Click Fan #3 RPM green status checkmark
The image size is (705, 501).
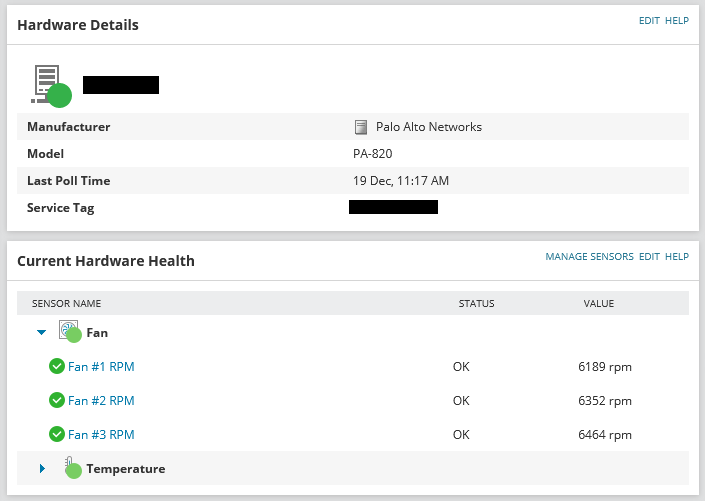[x=57, y=435]
